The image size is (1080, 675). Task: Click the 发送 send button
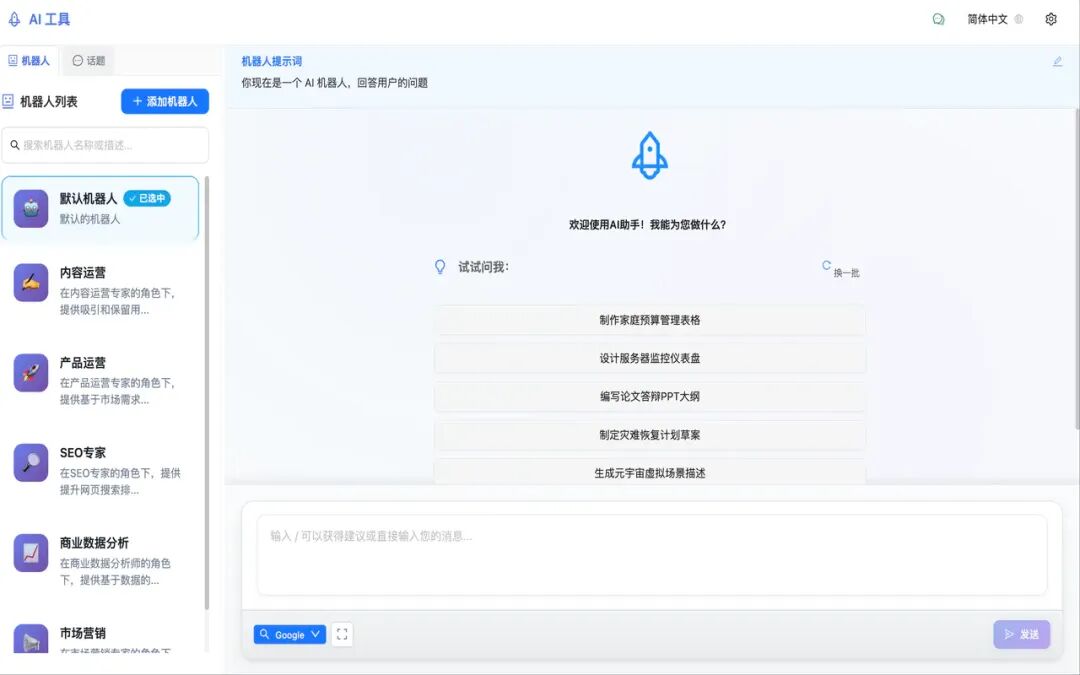[1021, 634]
